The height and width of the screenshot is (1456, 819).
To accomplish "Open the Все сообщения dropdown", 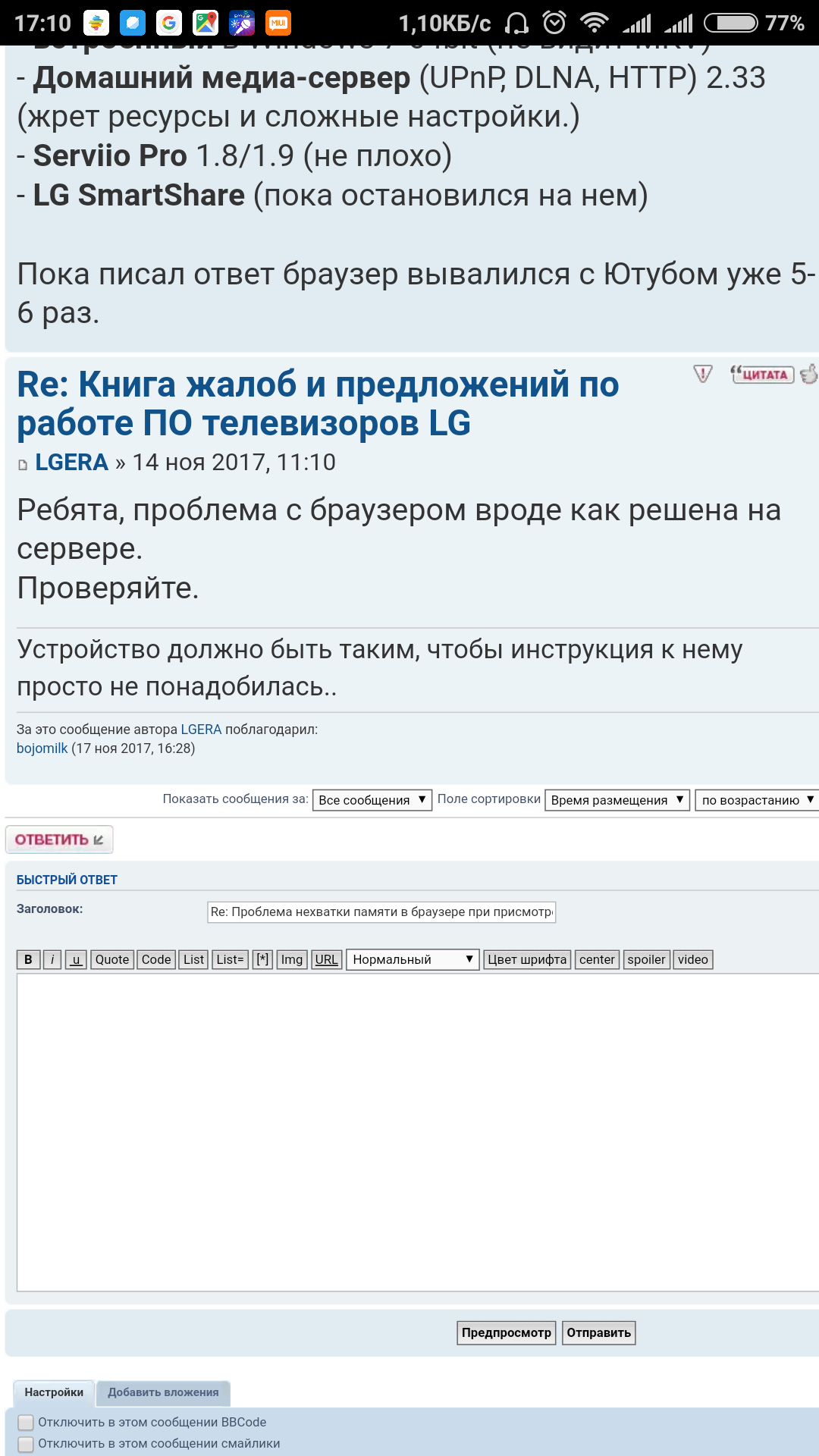I will pos(372,800).
